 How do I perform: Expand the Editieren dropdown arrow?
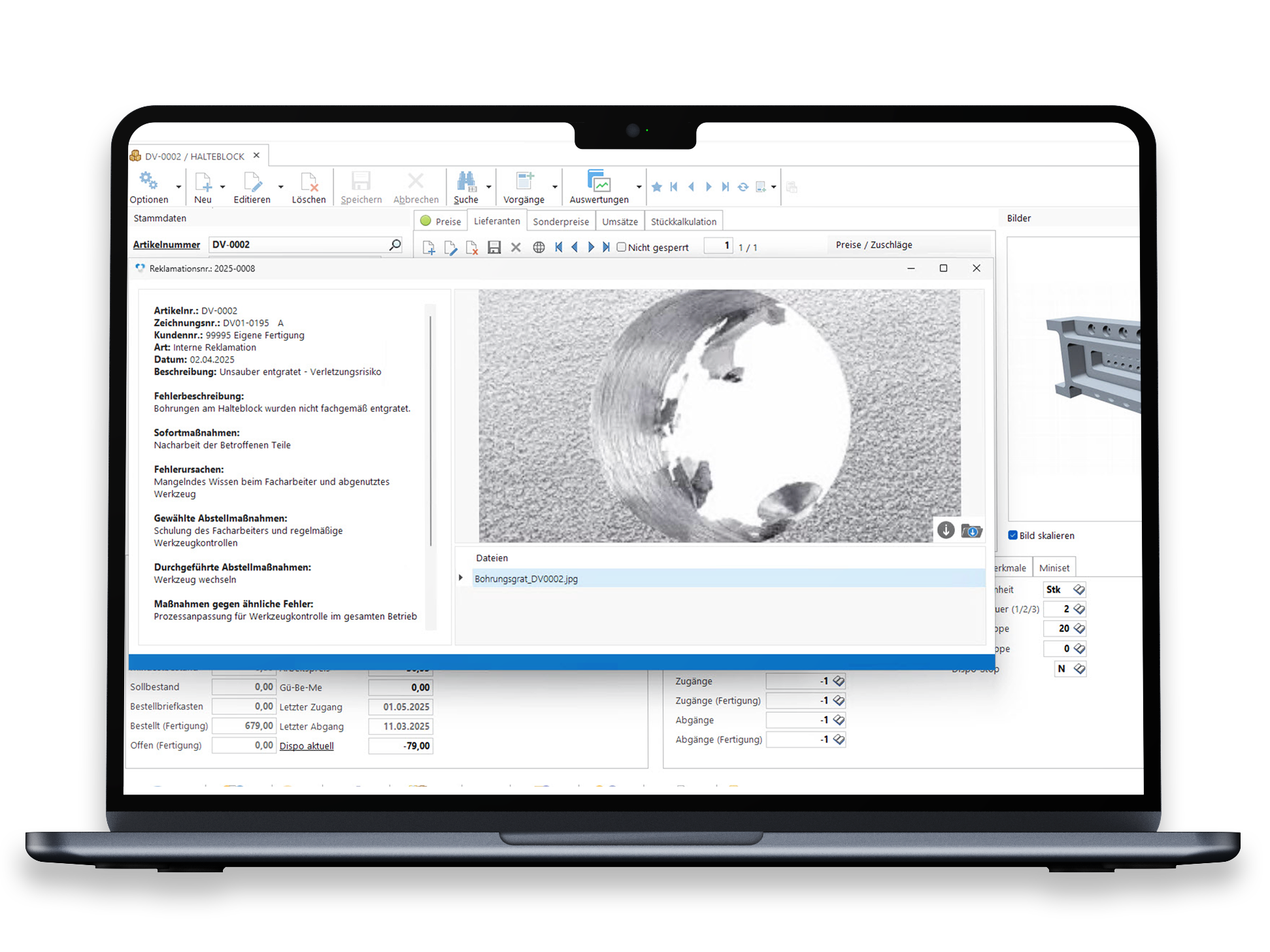click(281, 187)
